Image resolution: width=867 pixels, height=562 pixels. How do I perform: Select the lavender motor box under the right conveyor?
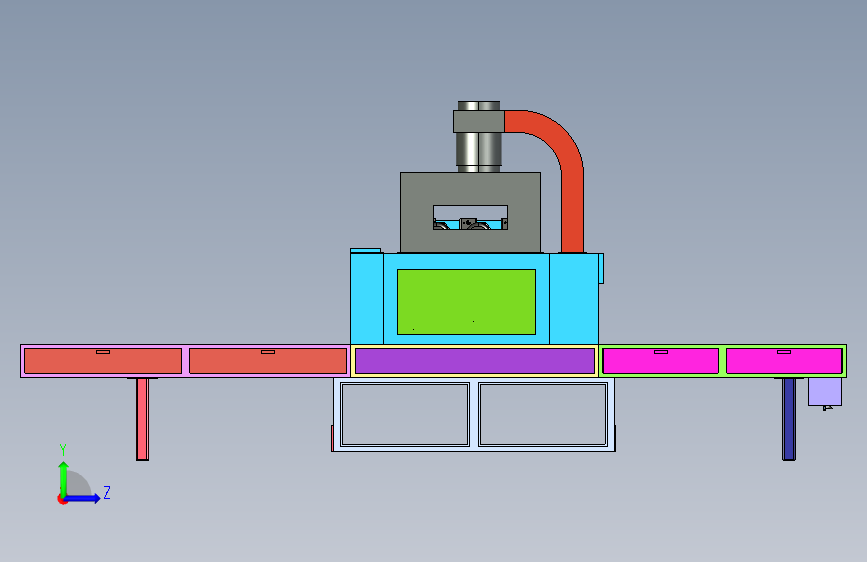825,392
